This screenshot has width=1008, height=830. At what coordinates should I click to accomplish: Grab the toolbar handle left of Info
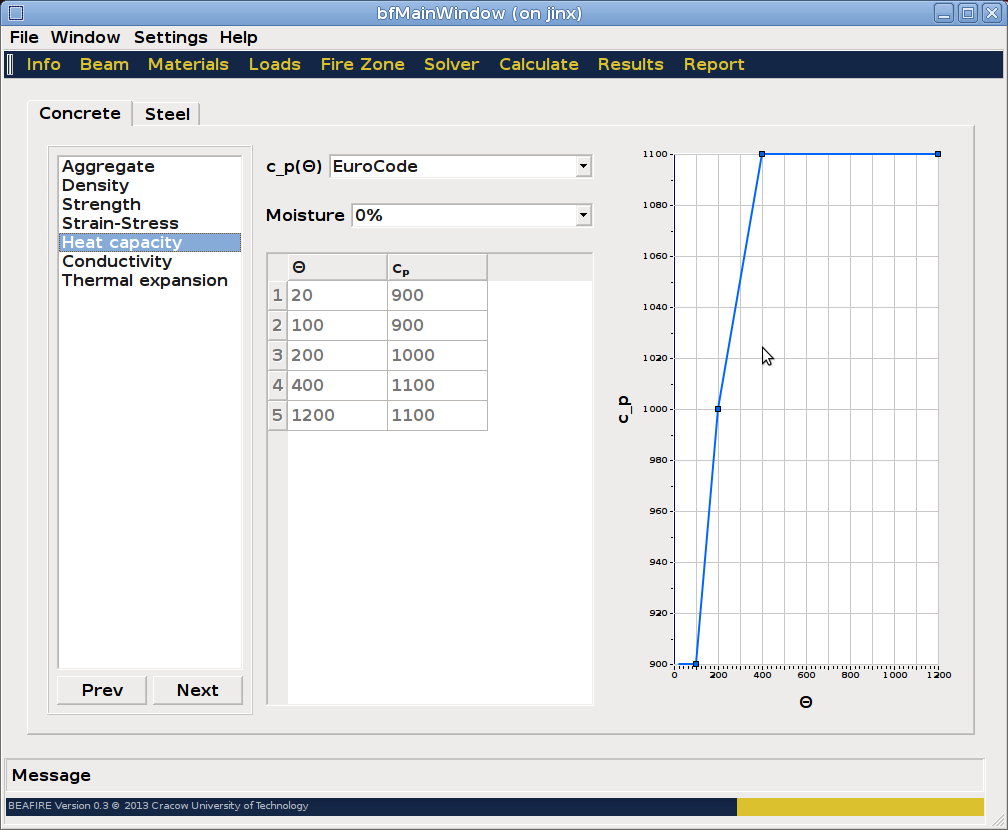pos(10,64)
